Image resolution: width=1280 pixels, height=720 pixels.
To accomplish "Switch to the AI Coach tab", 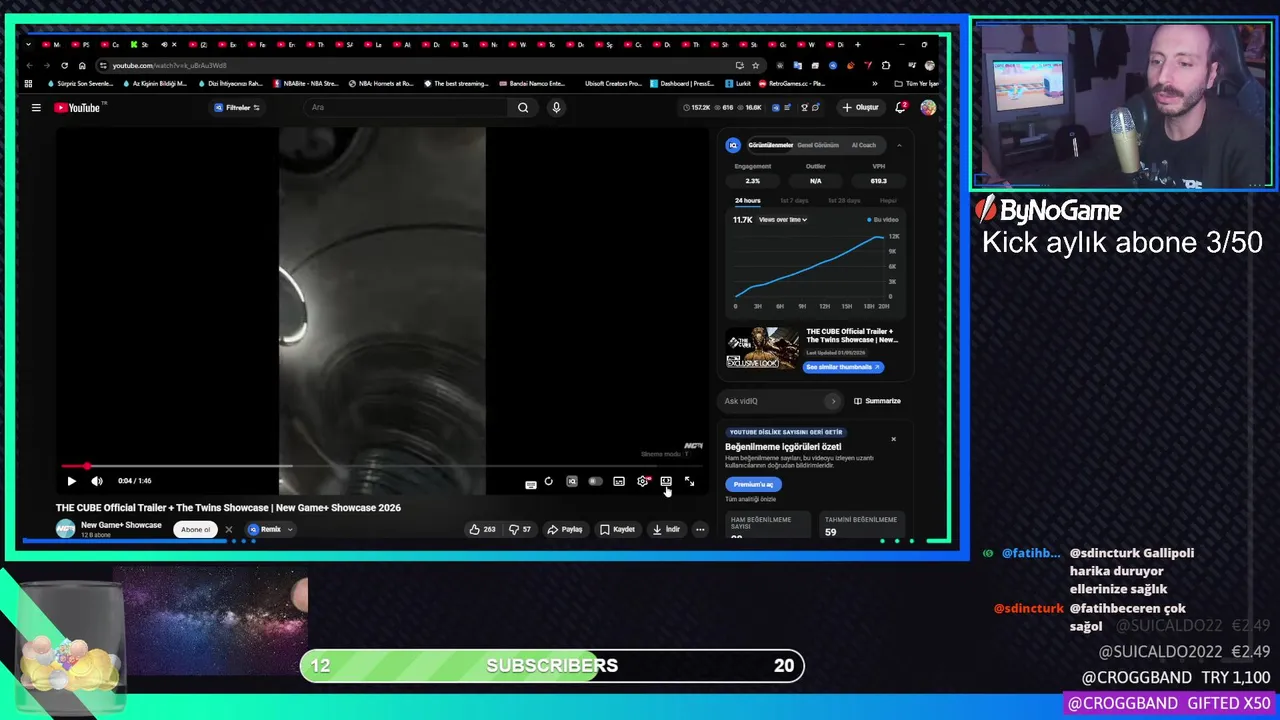I will 863,145.
